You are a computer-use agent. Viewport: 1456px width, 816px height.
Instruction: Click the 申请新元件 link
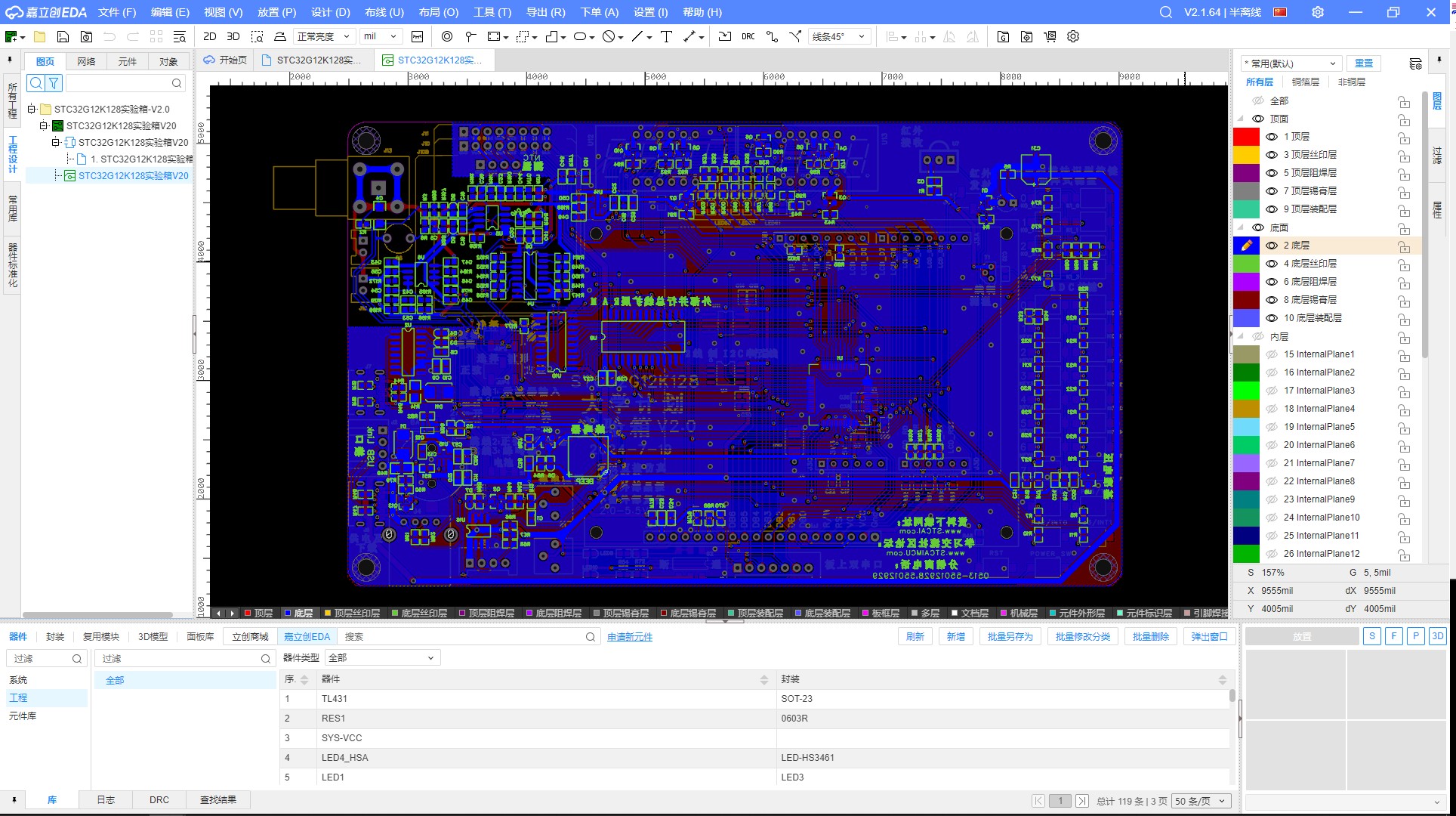630,637
